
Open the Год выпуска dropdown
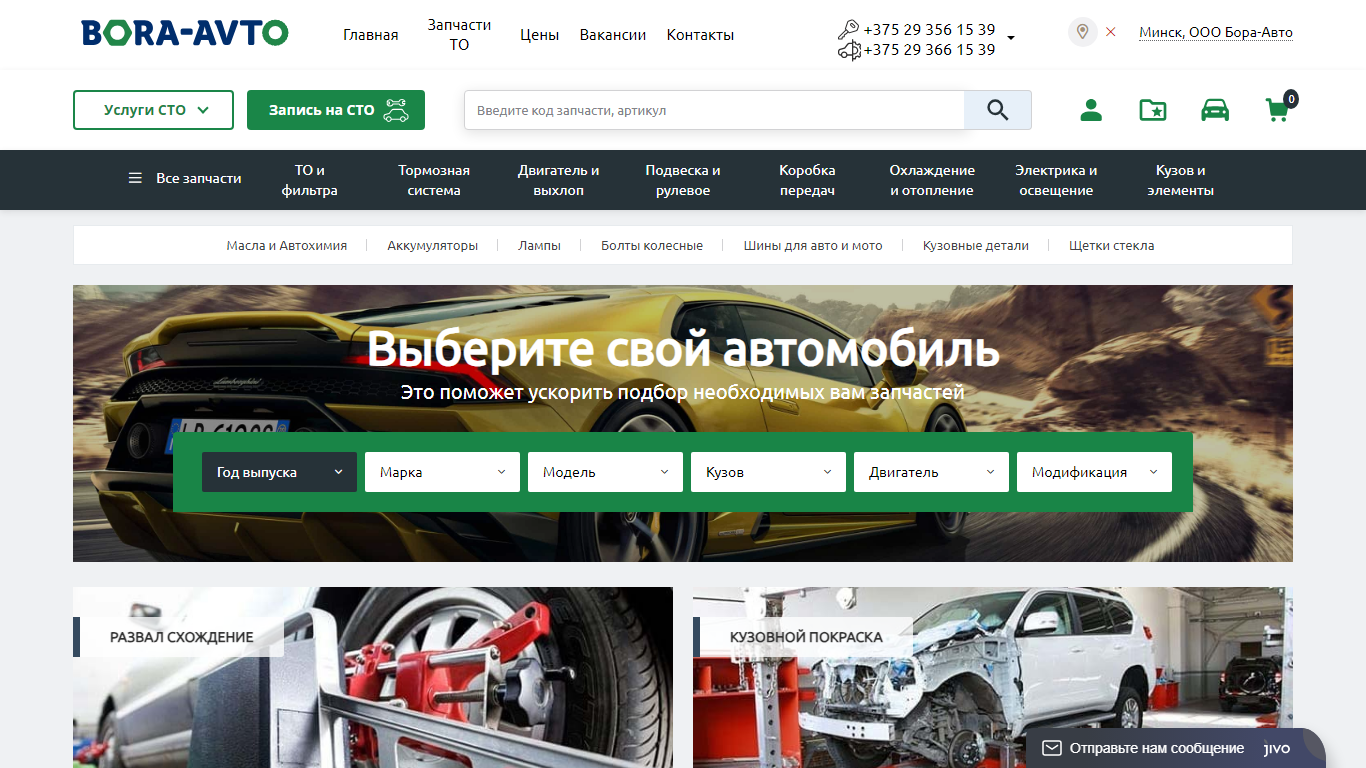click(279, 472)
